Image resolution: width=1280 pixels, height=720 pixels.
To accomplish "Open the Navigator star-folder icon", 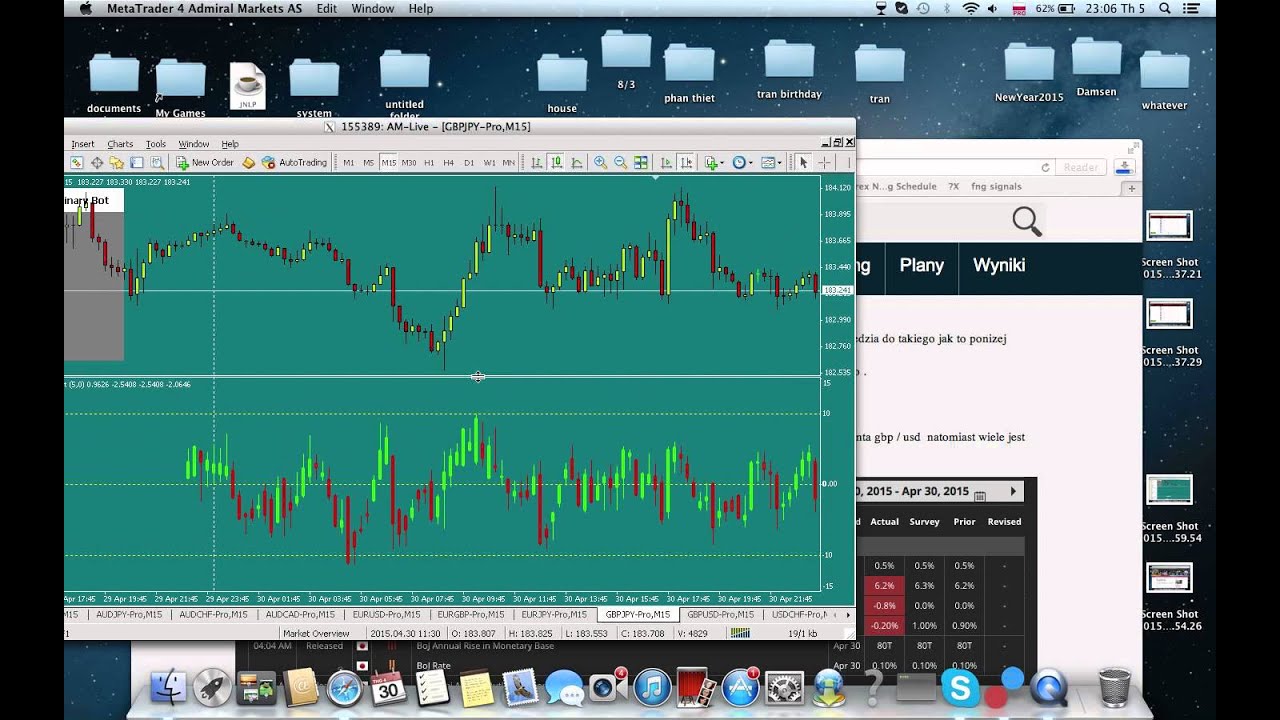I will point(117,162).
